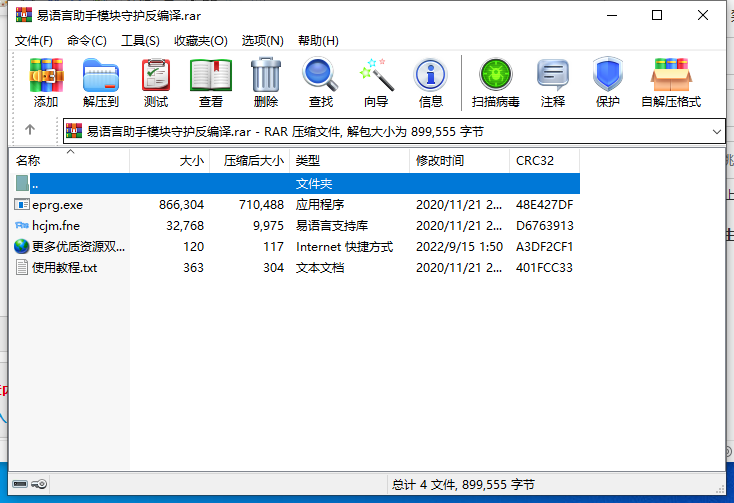Click archive icon in address bar
Viewport: 734px width, 503px height.
[x=74, y=131]
